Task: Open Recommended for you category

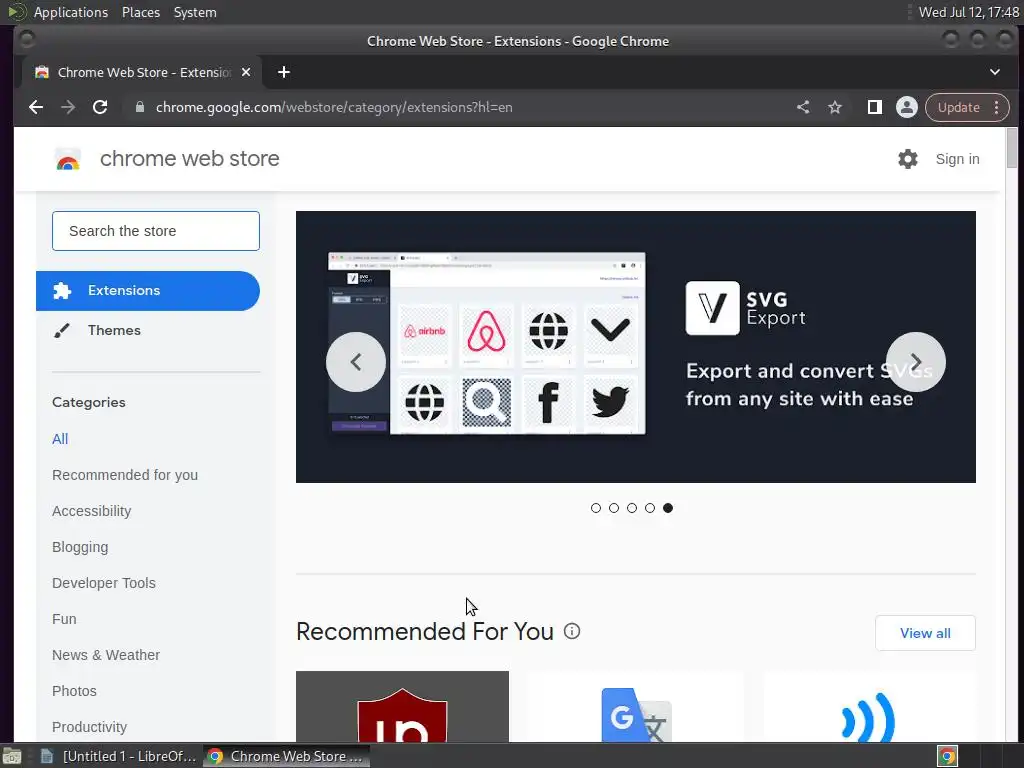Action: coord(125,475)
